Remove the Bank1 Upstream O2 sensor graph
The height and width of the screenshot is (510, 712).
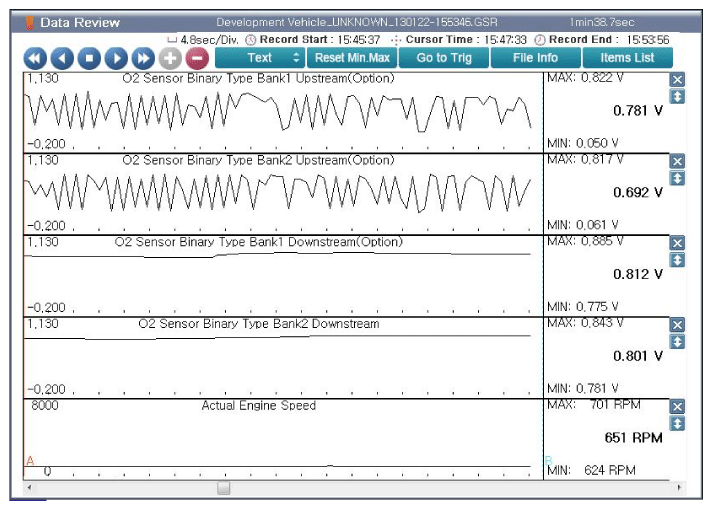[x=677, y=80]
